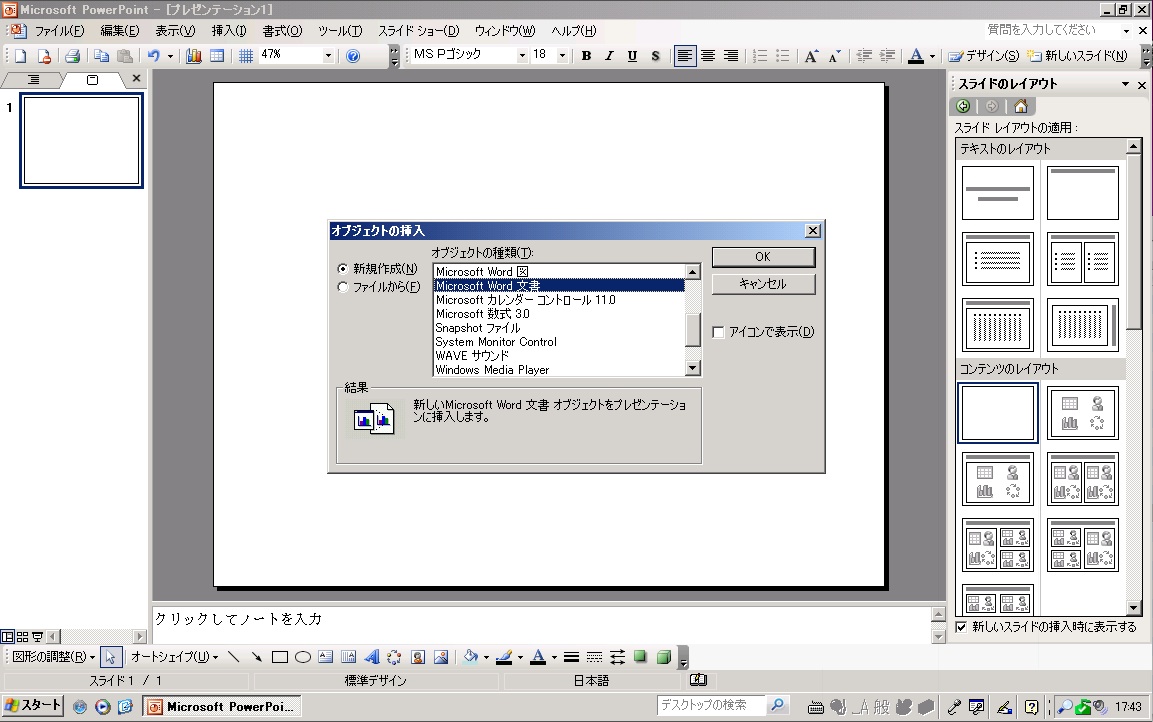Select the Rectangle drawing tool
Screen dimensions: 1153x722
click(279, 657)
